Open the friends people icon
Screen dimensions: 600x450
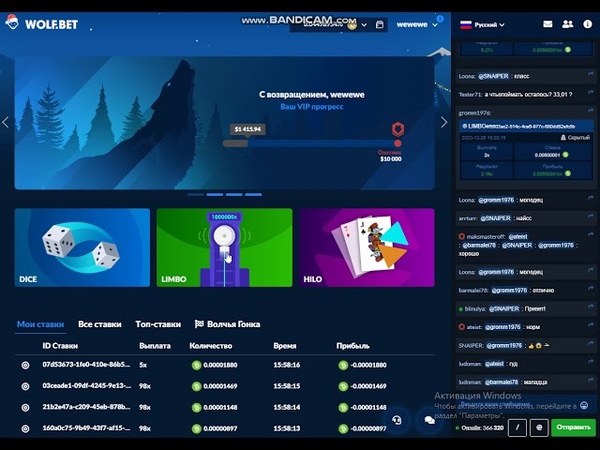pos(567,24)
